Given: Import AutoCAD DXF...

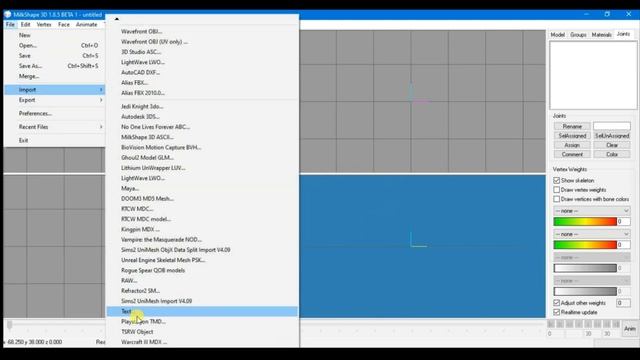Looking at the screenshot, I should [x=202, y=72].
